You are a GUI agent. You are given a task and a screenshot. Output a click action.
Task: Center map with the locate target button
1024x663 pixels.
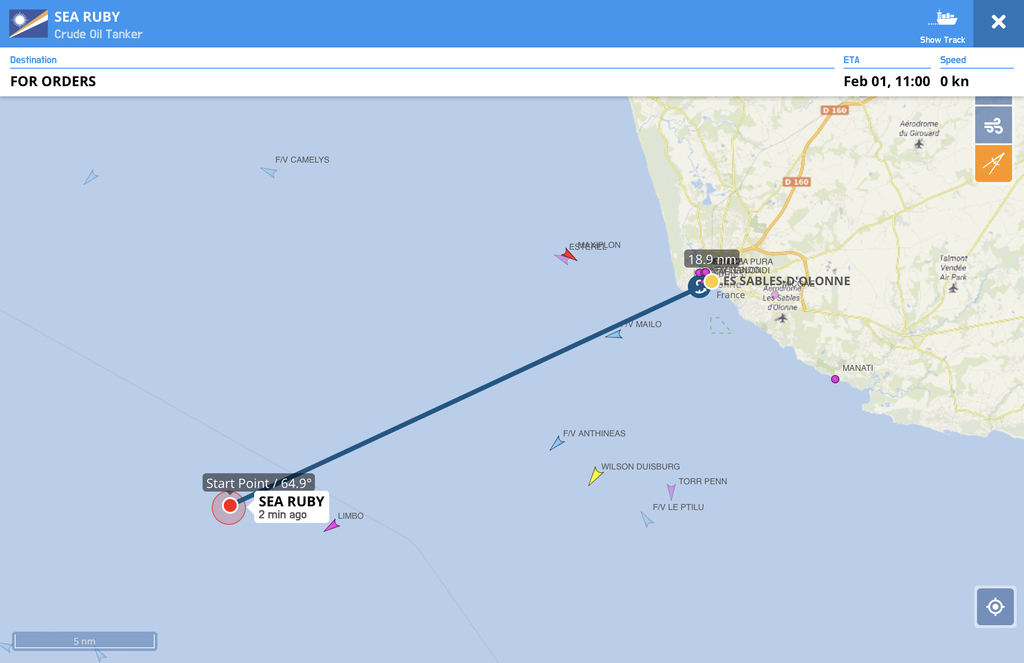(x=995, y=607)
